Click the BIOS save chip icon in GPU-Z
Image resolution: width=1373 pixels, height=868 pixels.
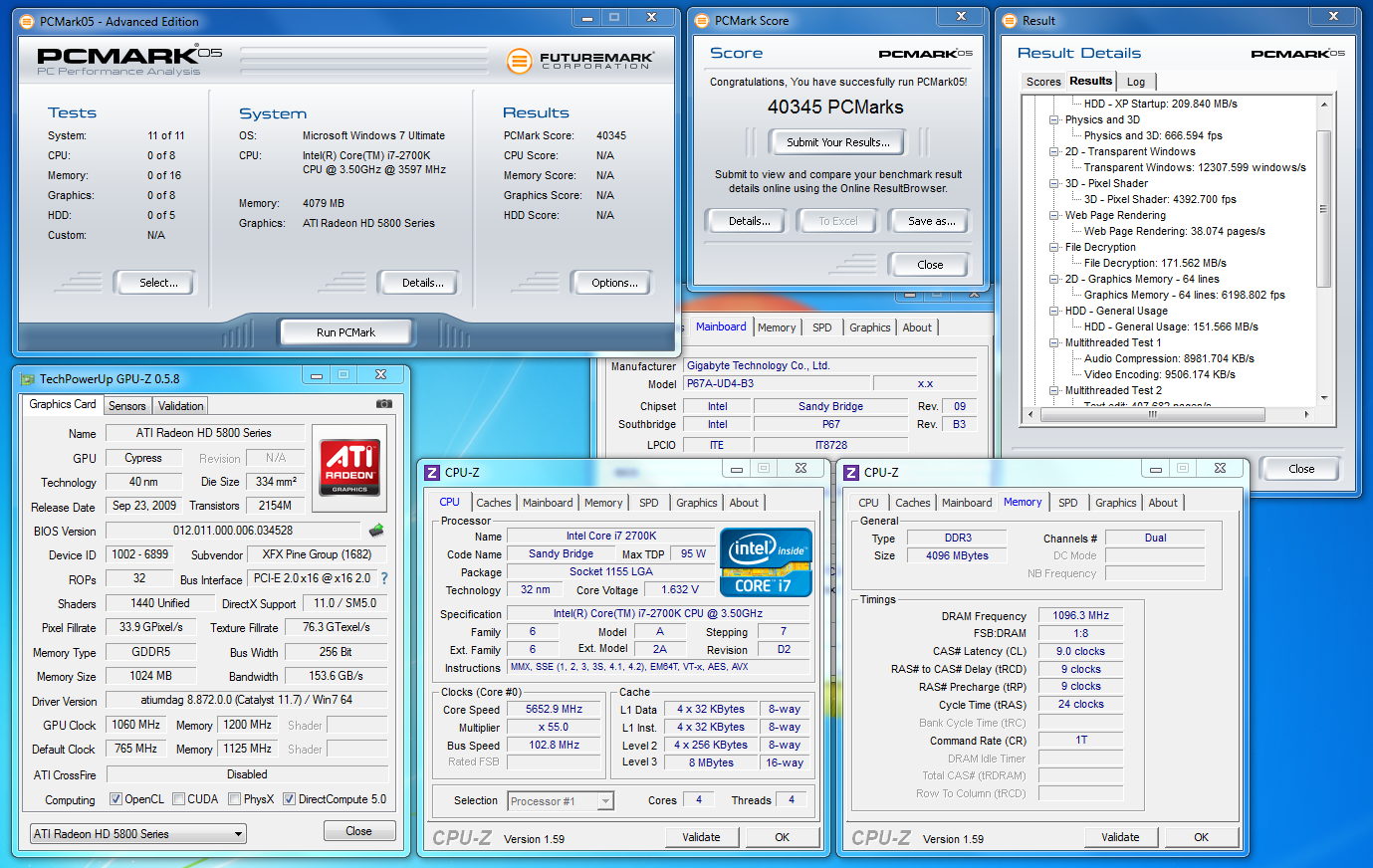tap(376, 530)
